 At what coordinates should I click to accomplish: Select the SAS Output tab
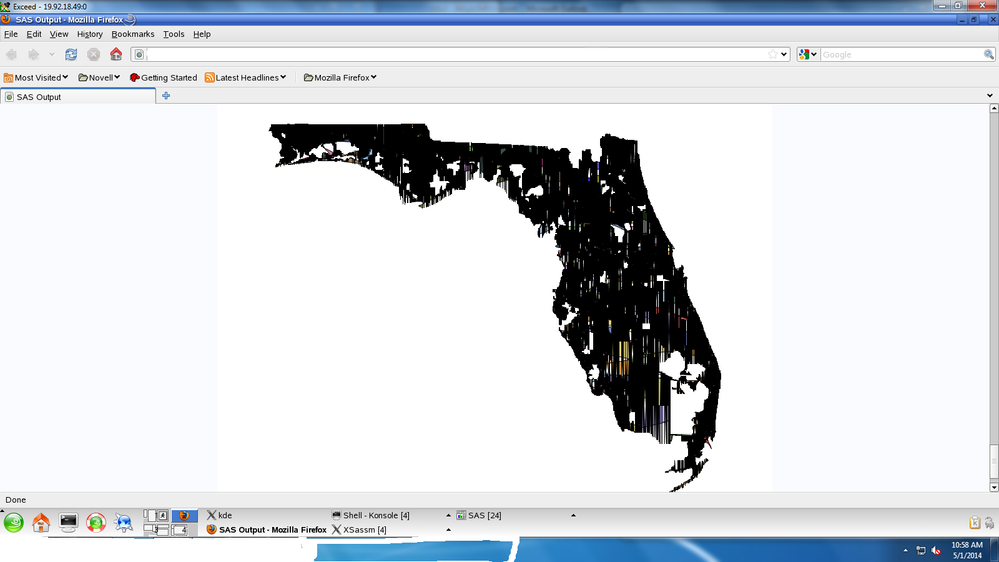pos(78,96)
